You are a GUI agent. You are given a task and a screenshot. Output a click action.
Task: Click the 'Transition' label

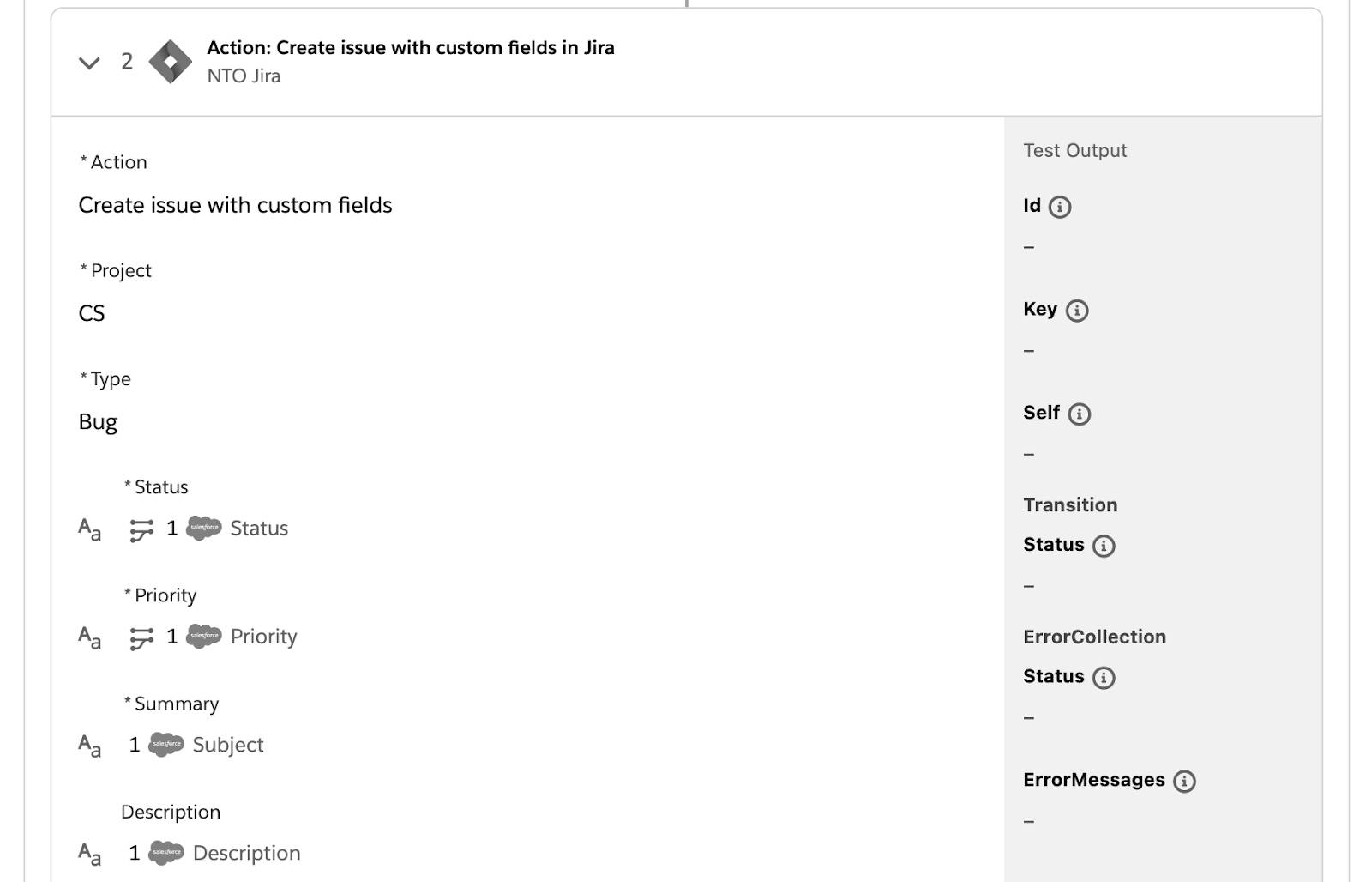click(1070, 505)
